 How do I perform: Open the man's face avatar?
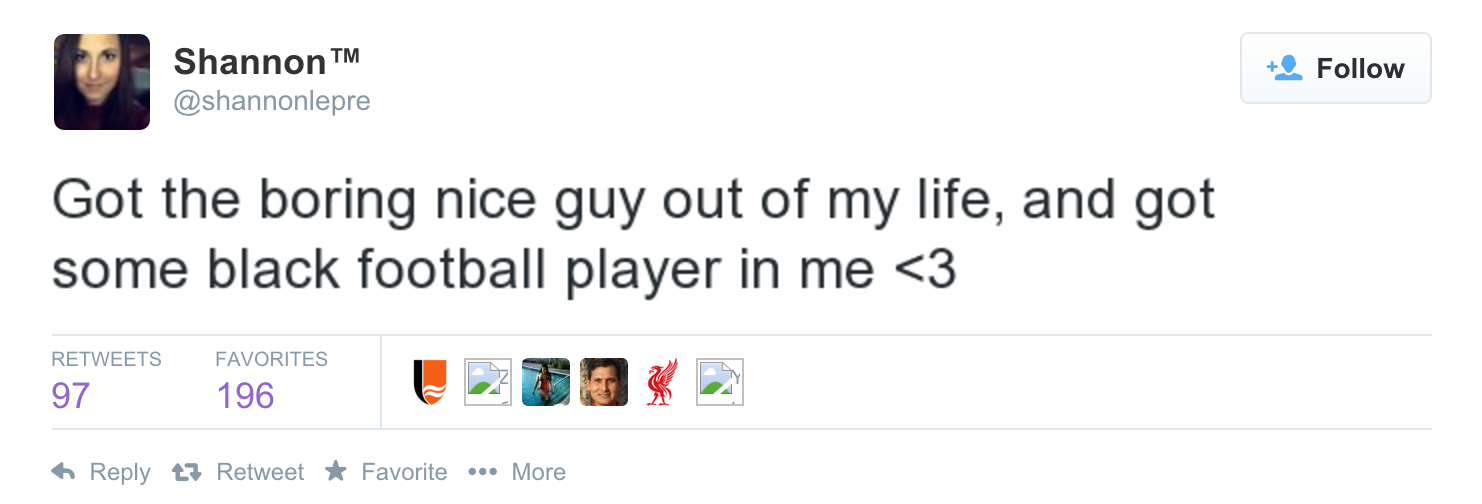(x=604, y=382)
